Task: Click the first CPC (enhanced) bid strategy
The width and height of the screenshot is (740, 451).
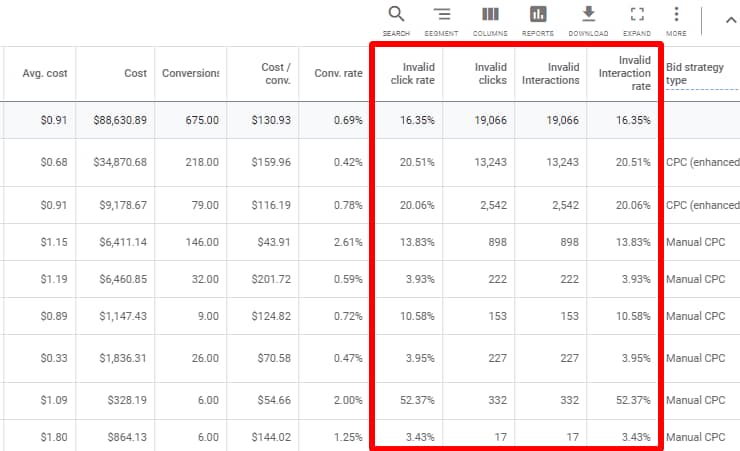Action: pos(702,162)
